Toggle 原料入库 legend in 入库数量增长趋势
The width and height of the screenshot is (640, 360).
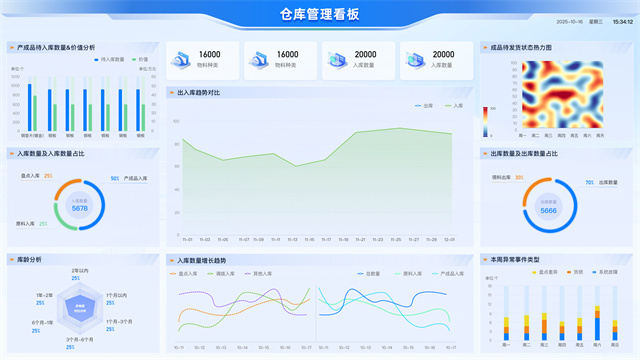[409, 273]
